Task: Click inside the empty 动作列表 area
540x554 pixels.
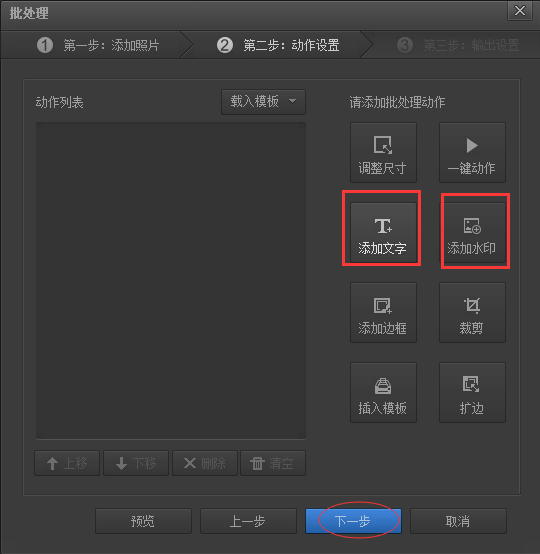Action: click(x=171, y=281)
